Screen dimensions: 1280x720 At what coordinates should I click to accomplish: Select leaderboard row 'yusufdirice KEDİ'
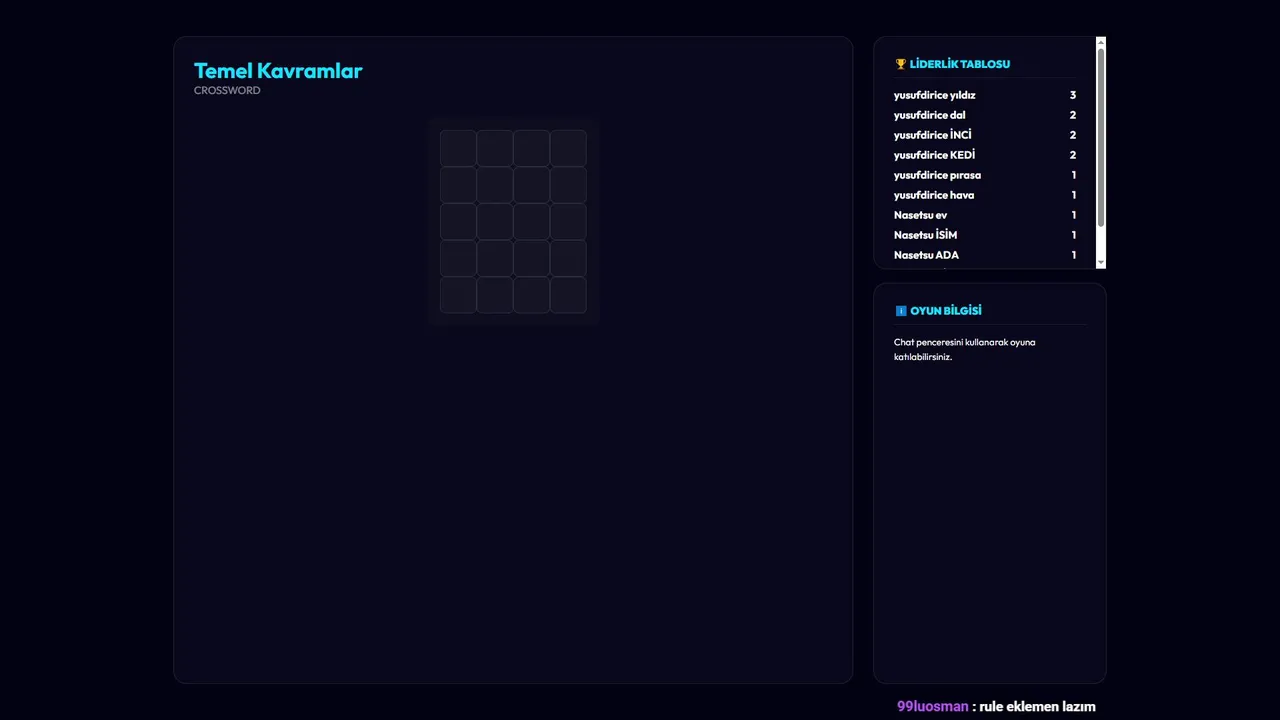(x=985, y=155)
